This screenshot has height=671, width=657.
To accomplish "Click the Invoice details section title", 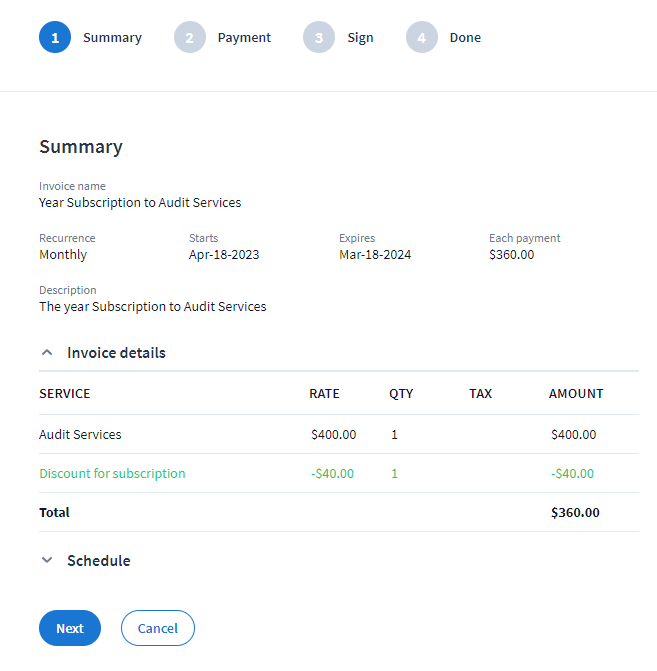I will tap(116, 353).
